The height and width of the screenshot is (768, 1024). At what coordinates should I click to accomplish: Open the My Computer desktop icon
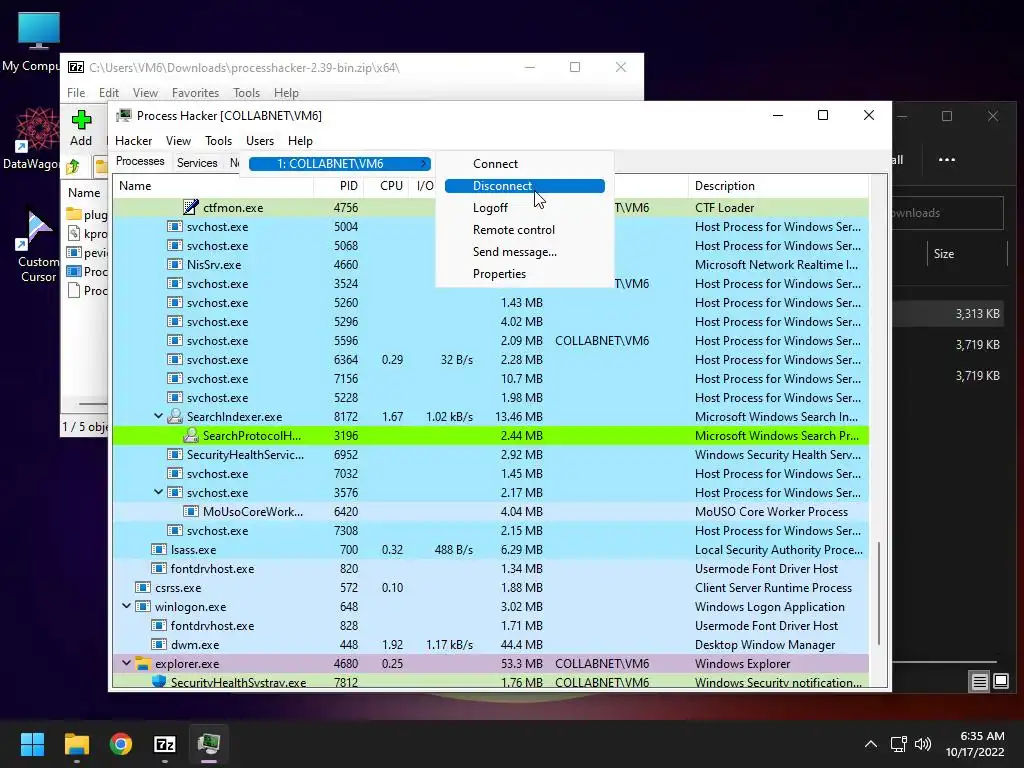pyautogui.click(x=39, y=31)
